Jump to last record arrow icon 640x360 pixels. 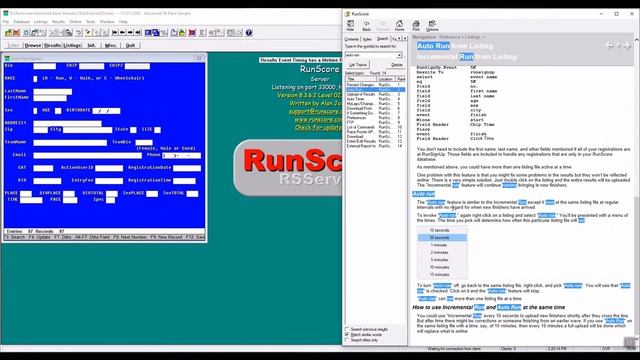coord(138,33)
